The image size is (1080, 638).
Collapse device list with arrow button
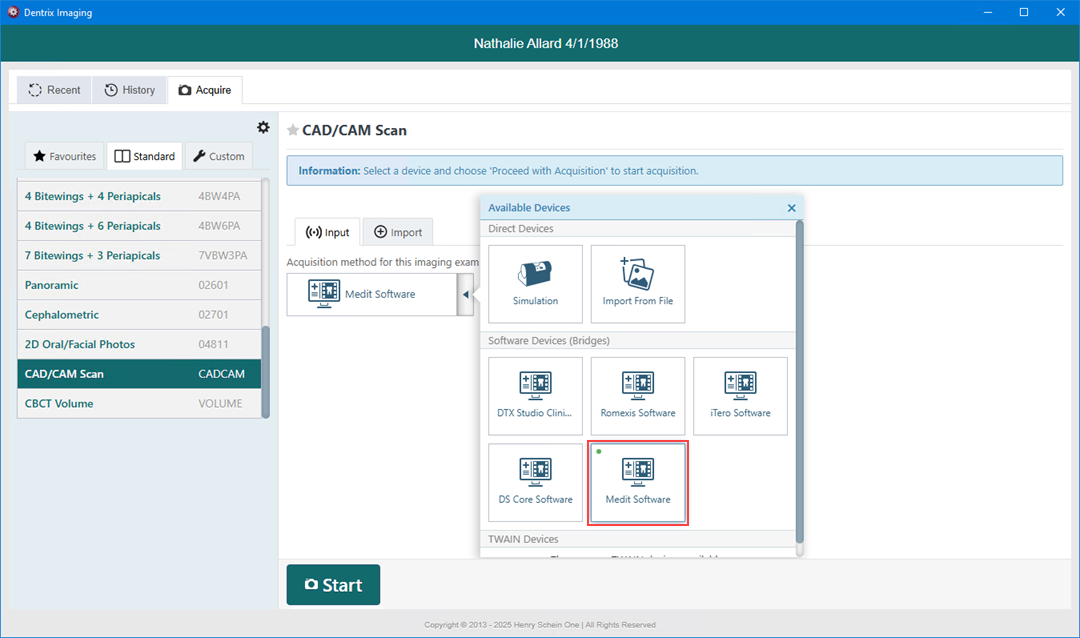(x=465, y=294)
